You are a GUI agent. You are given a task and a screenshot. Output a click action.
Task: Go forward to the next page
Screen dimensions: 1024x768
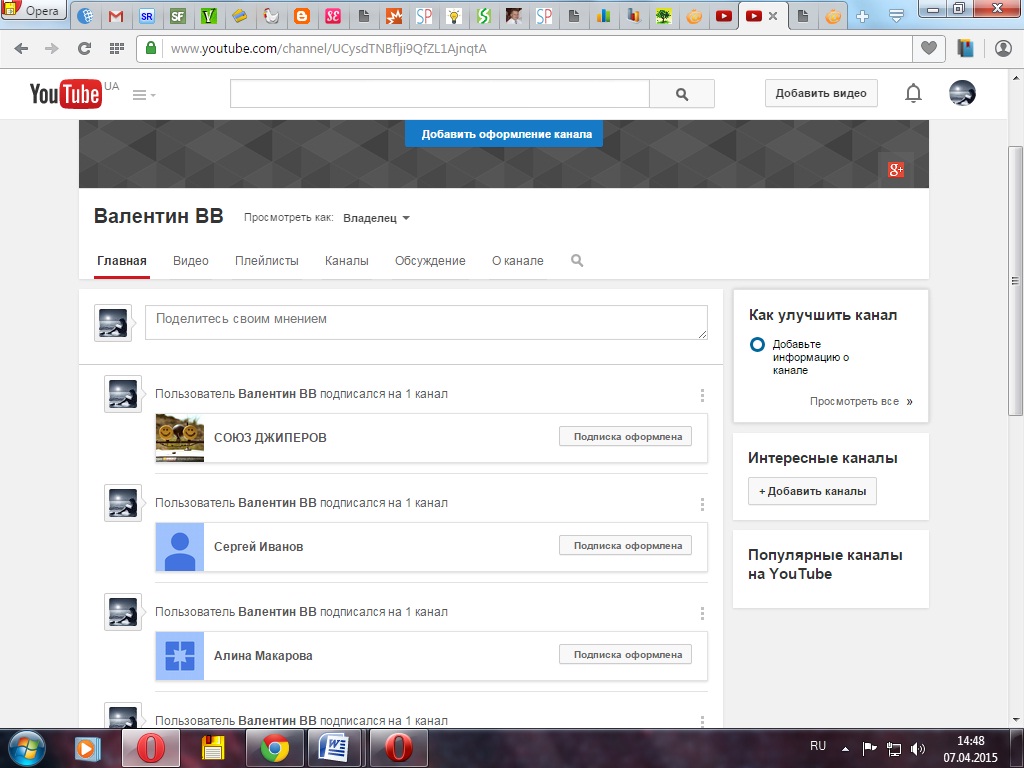(52, 48)
